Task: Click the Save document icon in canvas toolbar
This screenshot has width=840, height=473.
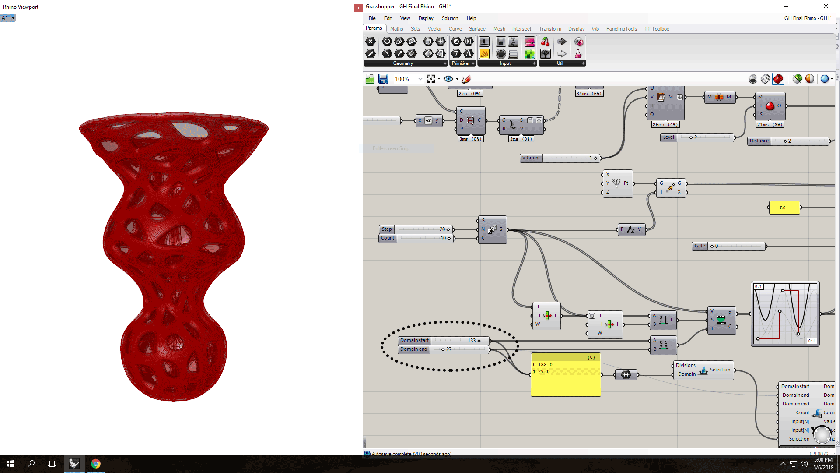Action: point(383,78)
